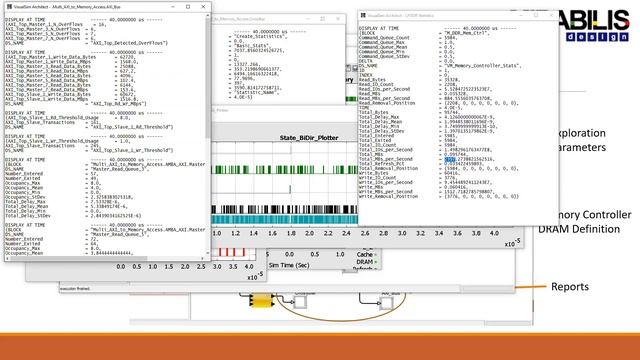Click the 'Sim Time (Sec)' axis label

click(289, 265)
